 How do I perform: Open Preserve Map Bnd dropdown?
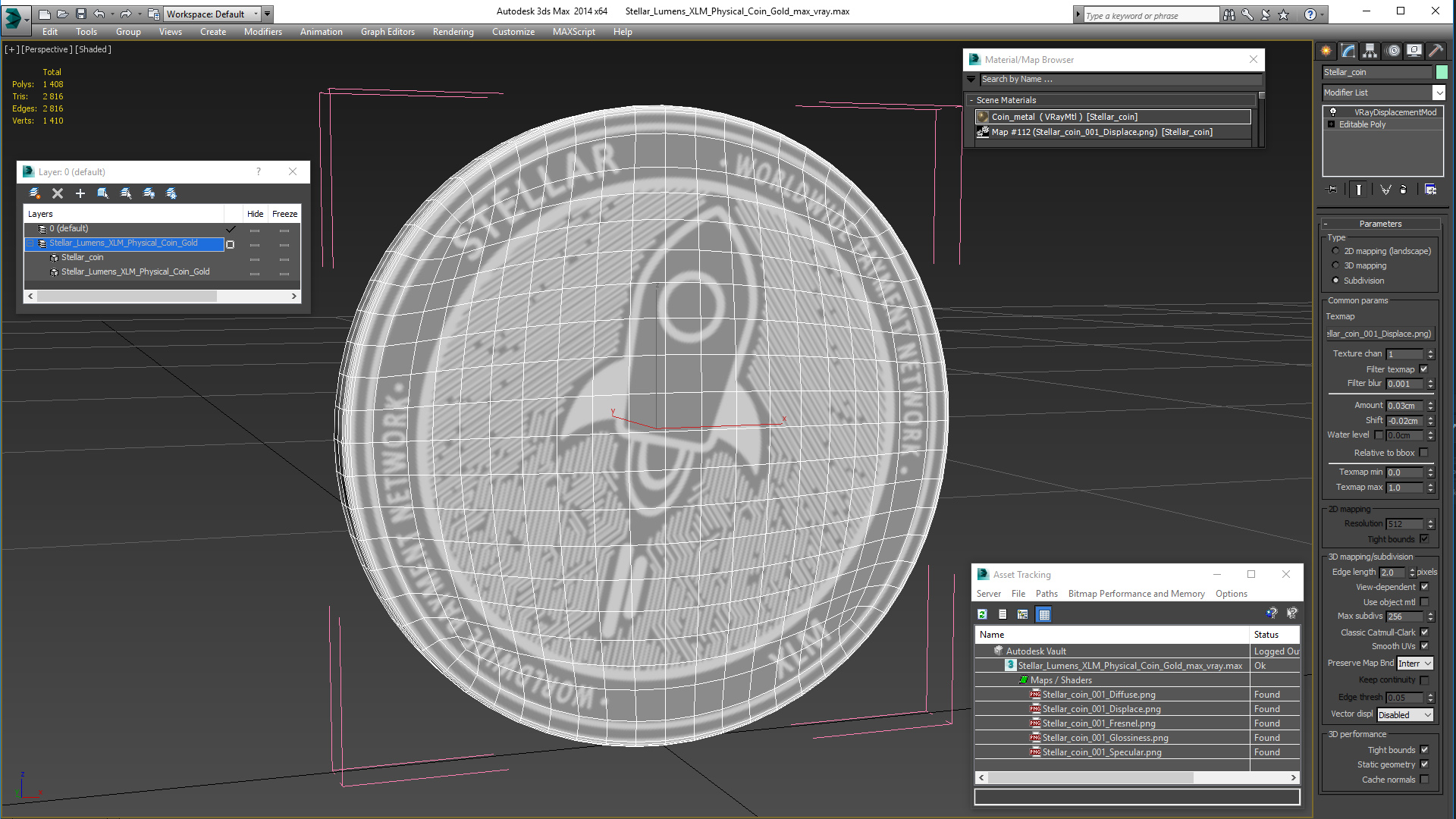(x=1414, y=664)
